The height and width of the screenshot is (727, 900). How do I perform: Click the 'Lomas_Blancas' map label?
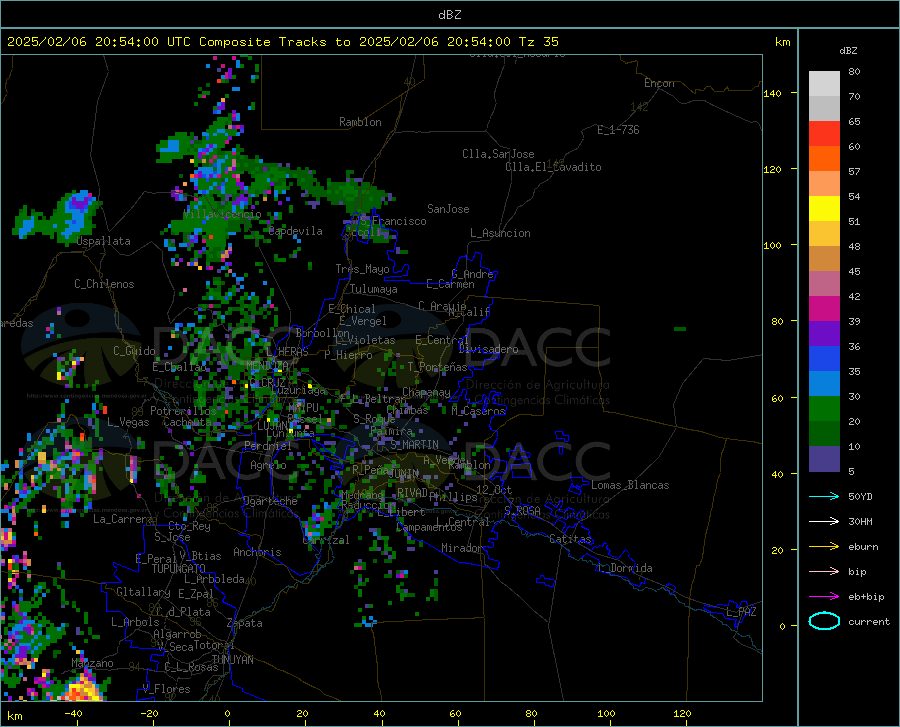(x=630, y=485)
